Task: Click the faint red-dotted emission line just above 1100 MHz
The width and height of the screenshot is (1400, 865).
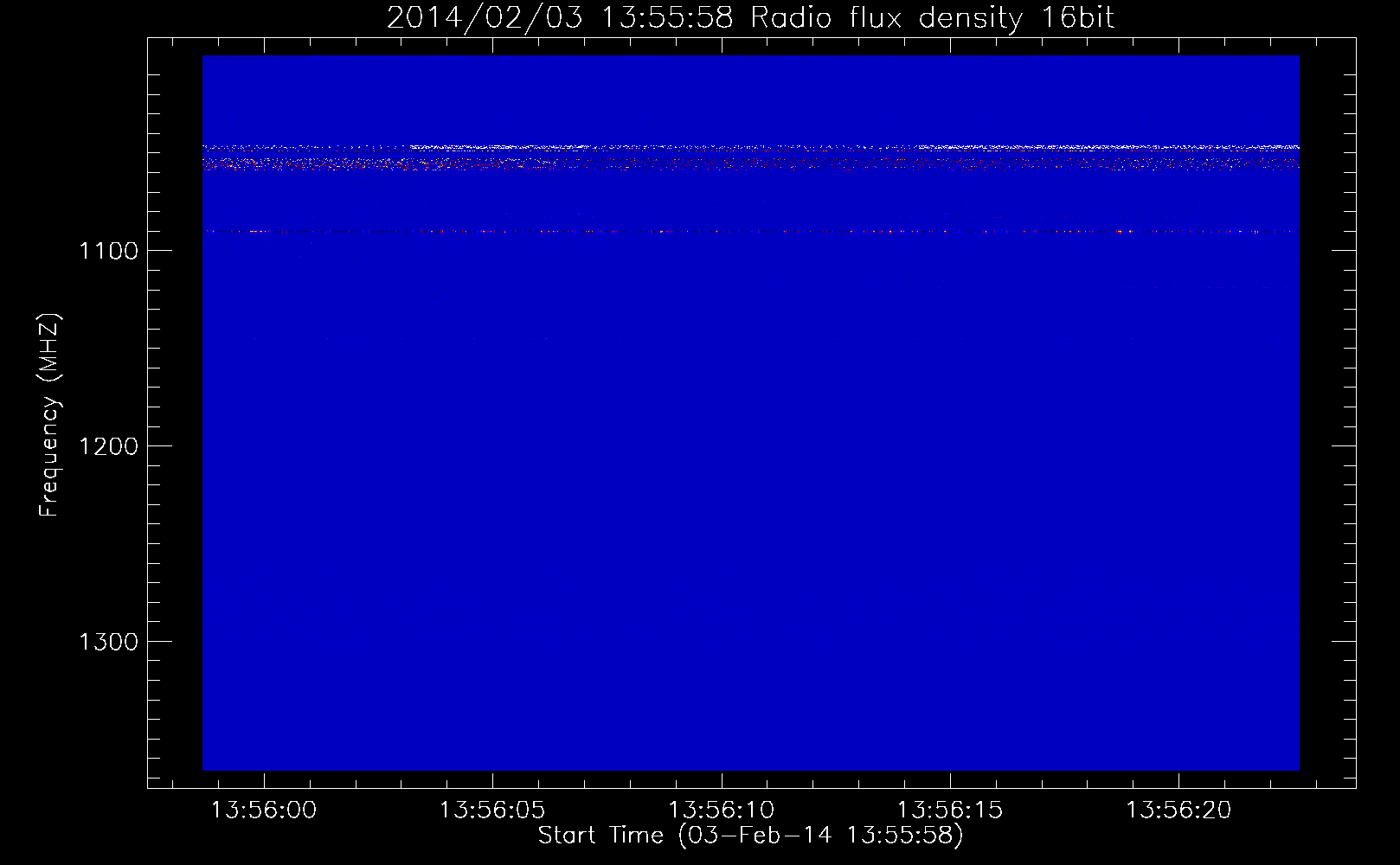Action: point(750,232)
